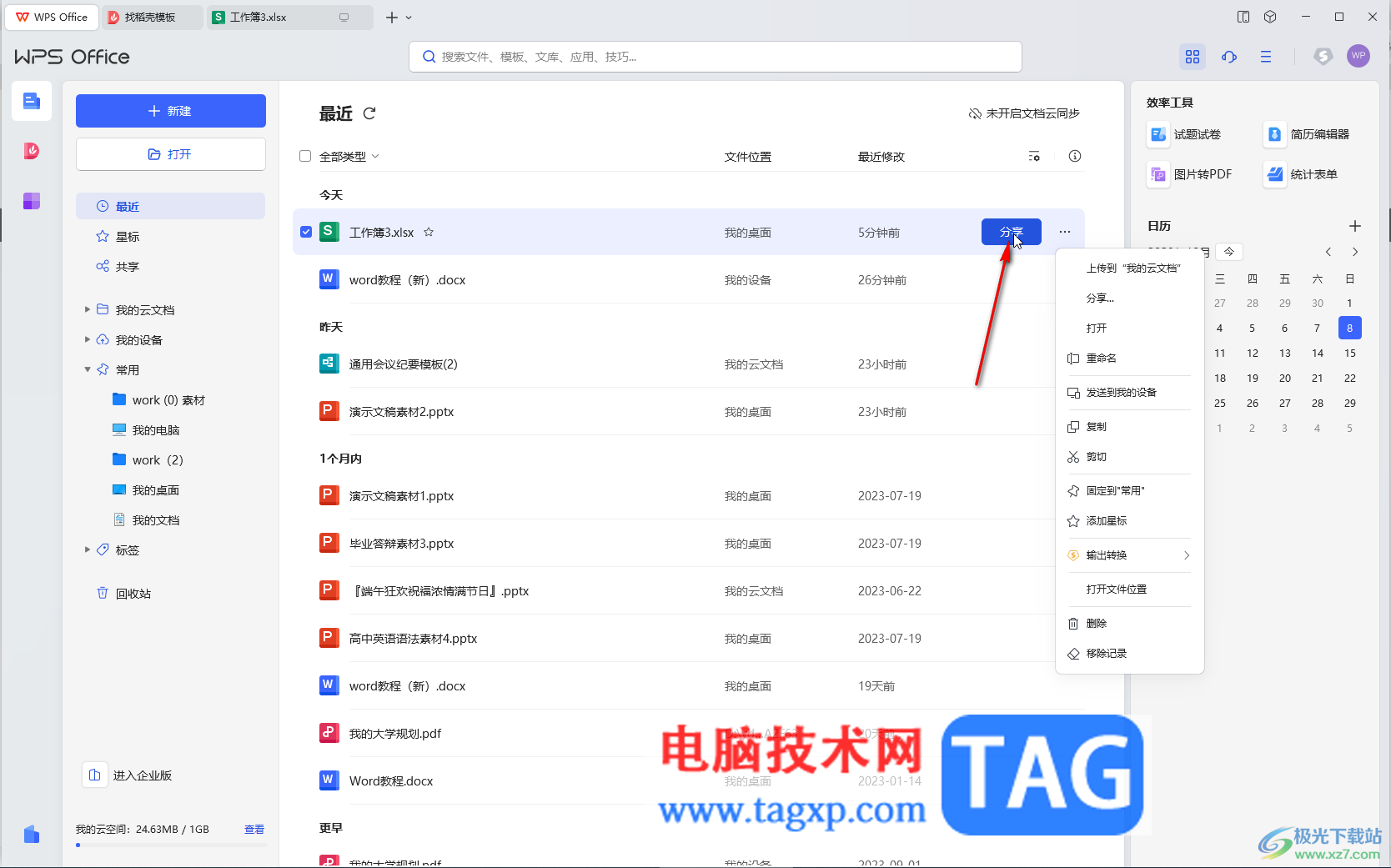Choose 重命名 from the context menu
The width and height of the screenshot is (1391, 868).
[x=1129, y=359]
